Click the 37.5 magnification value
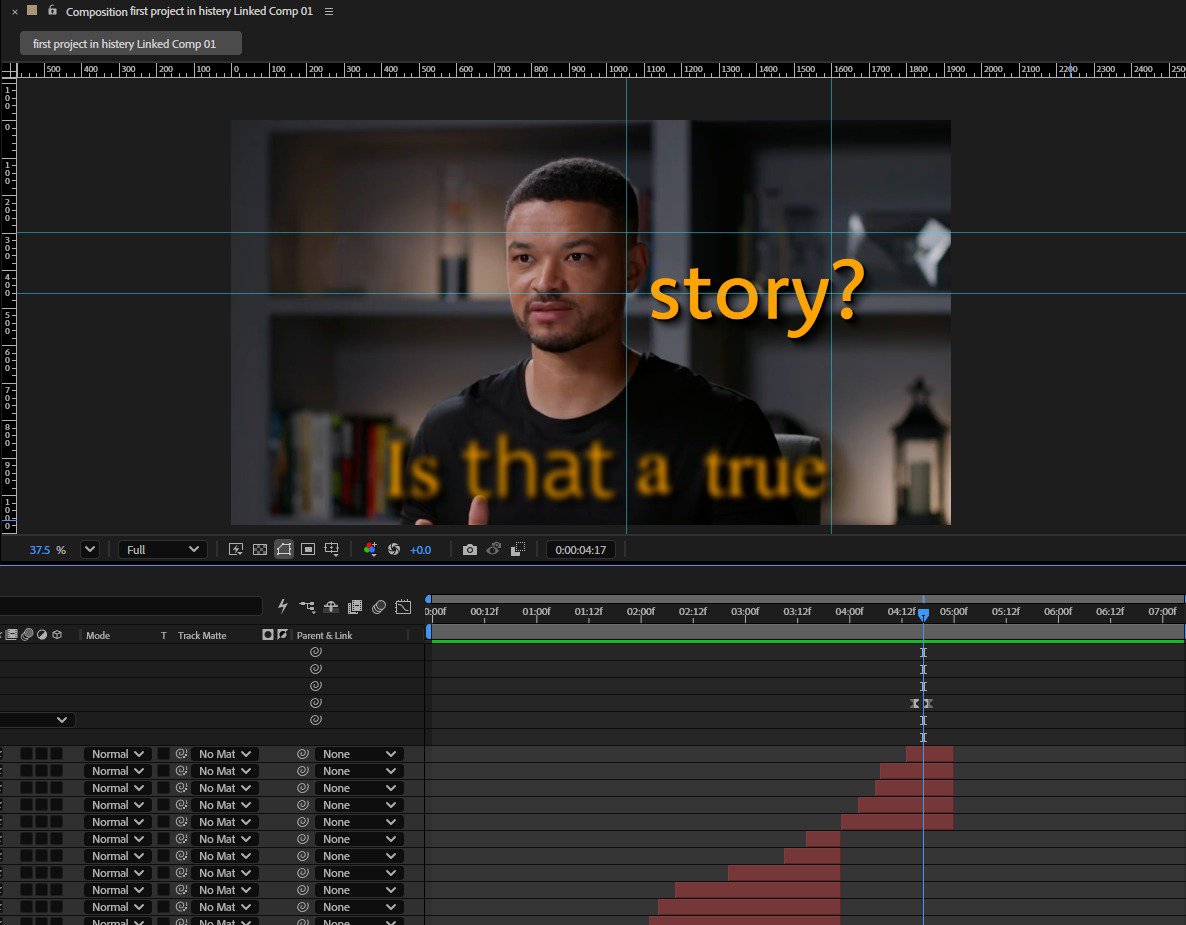The image size is (1186, 925). 39,550
